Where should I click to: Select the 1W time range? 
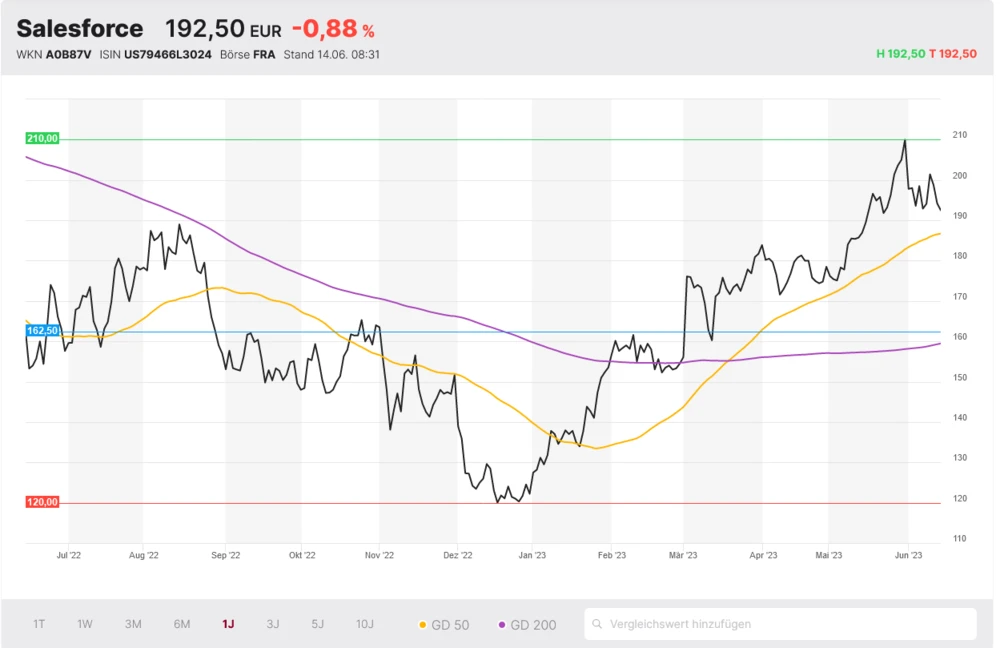tap(85, 624)
